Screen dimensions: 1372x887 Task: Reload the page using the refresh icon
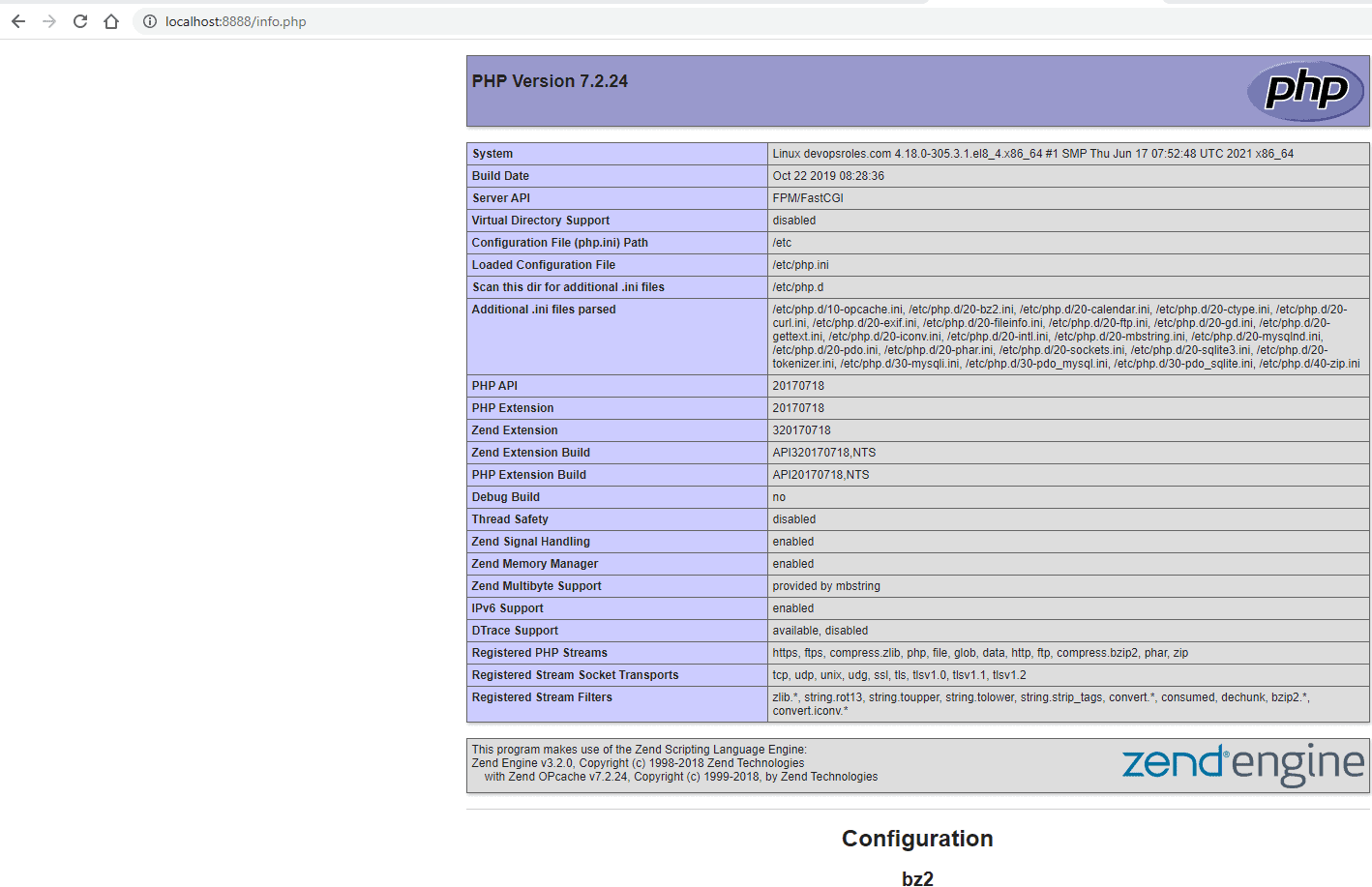click(x=79, y=20)
